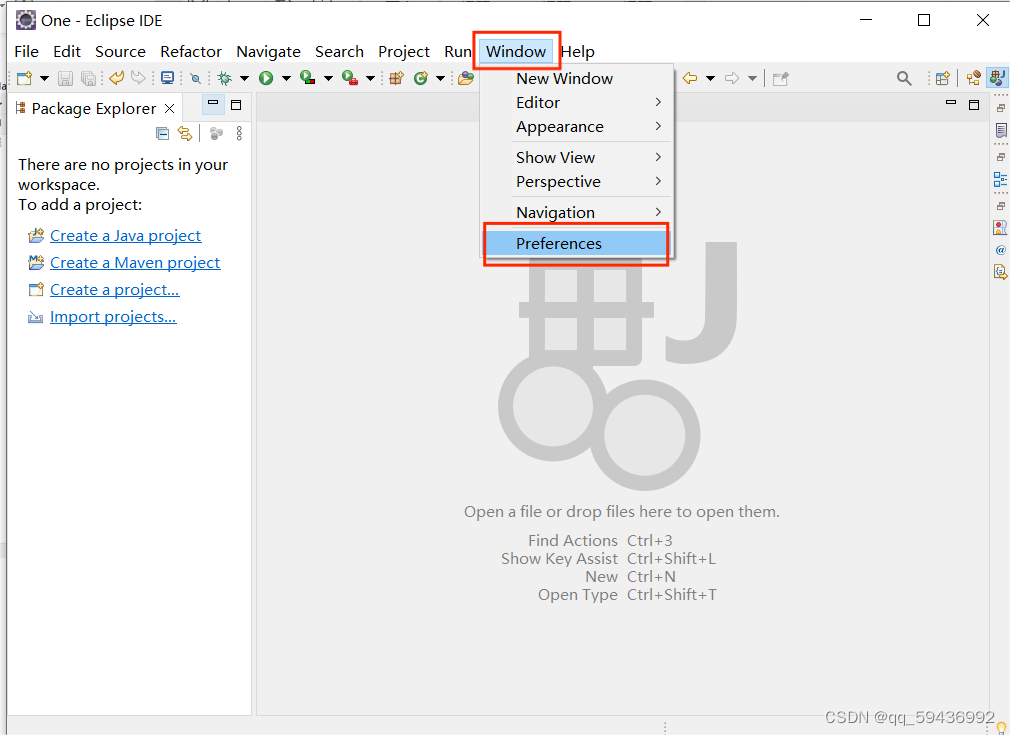Click Create a project... link
This screenshot has height=735, width=1010.
pos(115,290)
